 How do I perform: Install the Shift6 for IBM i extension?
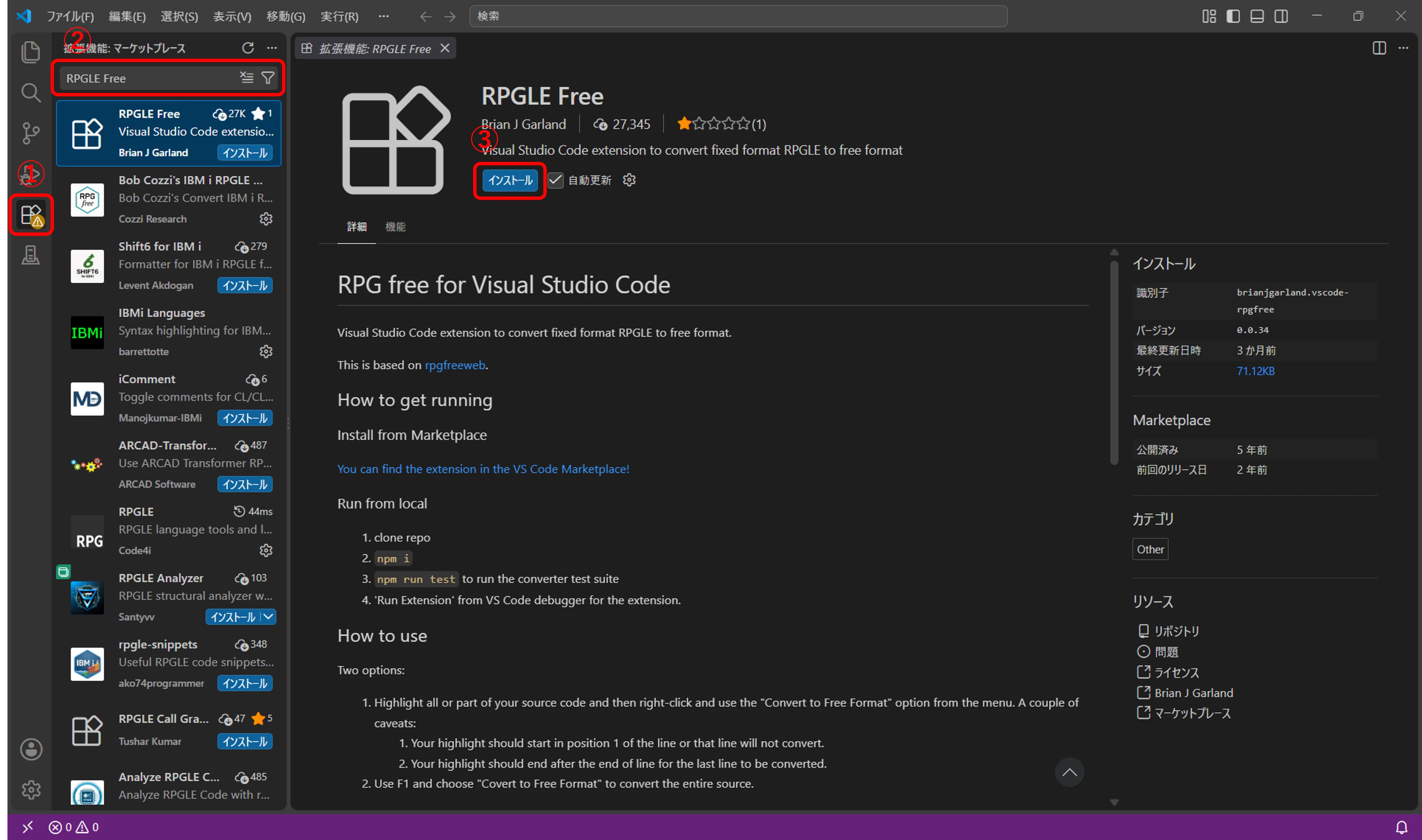point(245,285)
